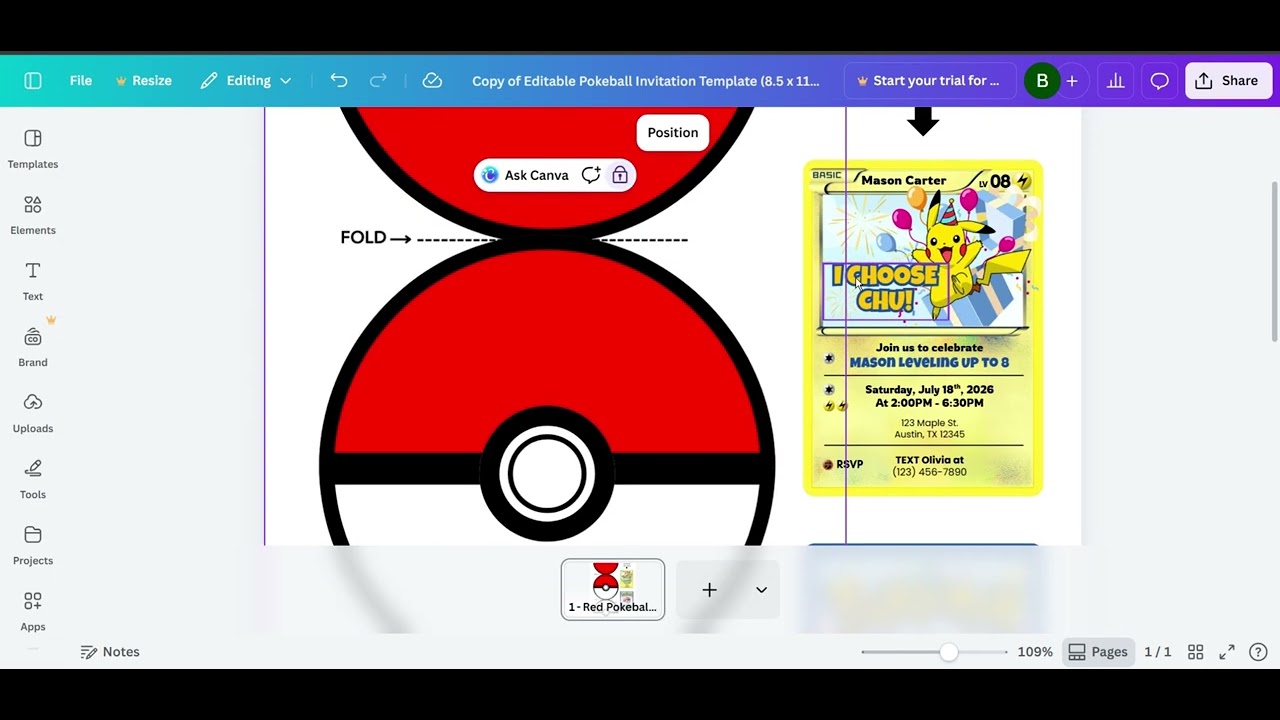
Task: Add collaborator with plus icon
Action: pyautogui.click(x=1072, y=81)
